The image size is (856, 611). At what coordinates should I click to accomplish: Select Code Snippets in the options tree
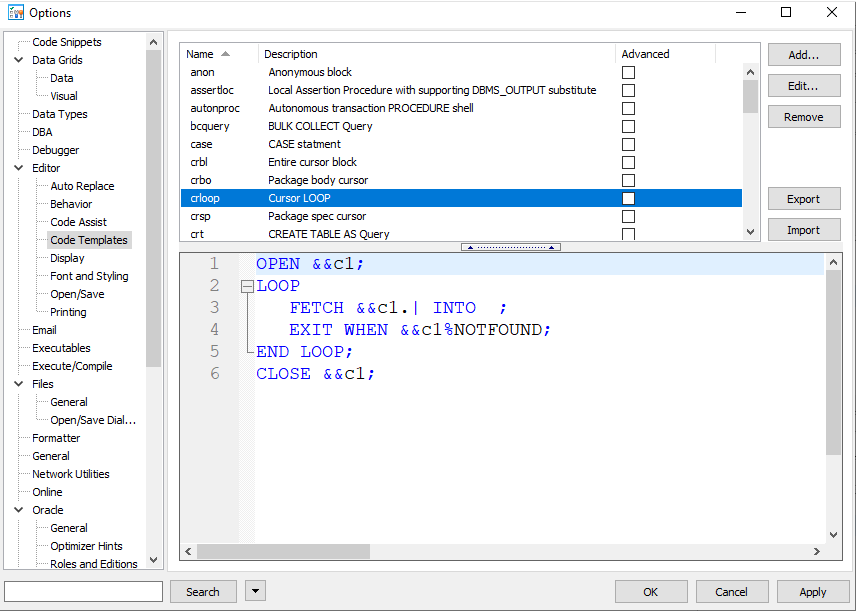67,42
